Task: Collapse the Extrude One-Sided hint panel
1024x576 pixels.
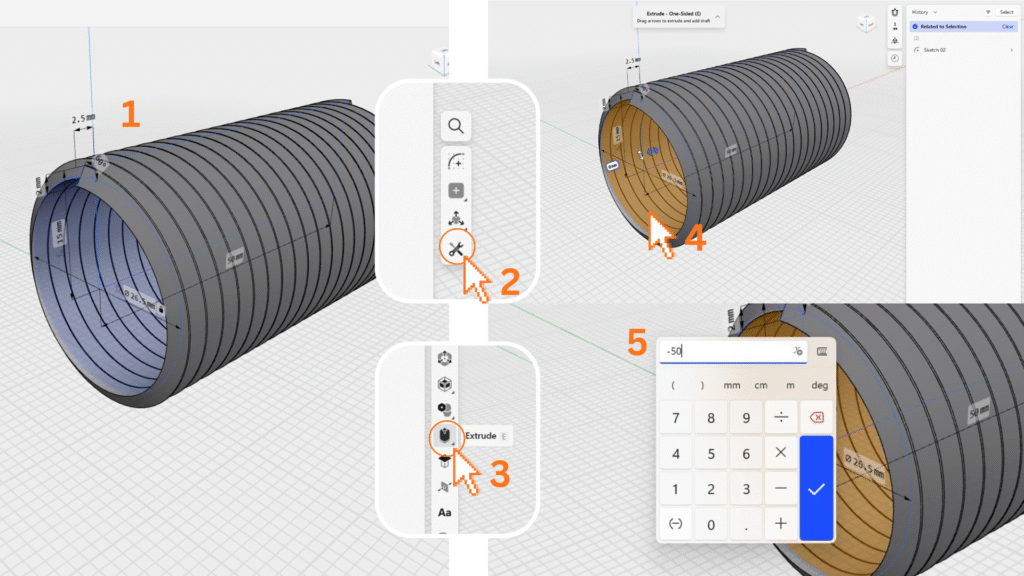Action: click(718, 17)
